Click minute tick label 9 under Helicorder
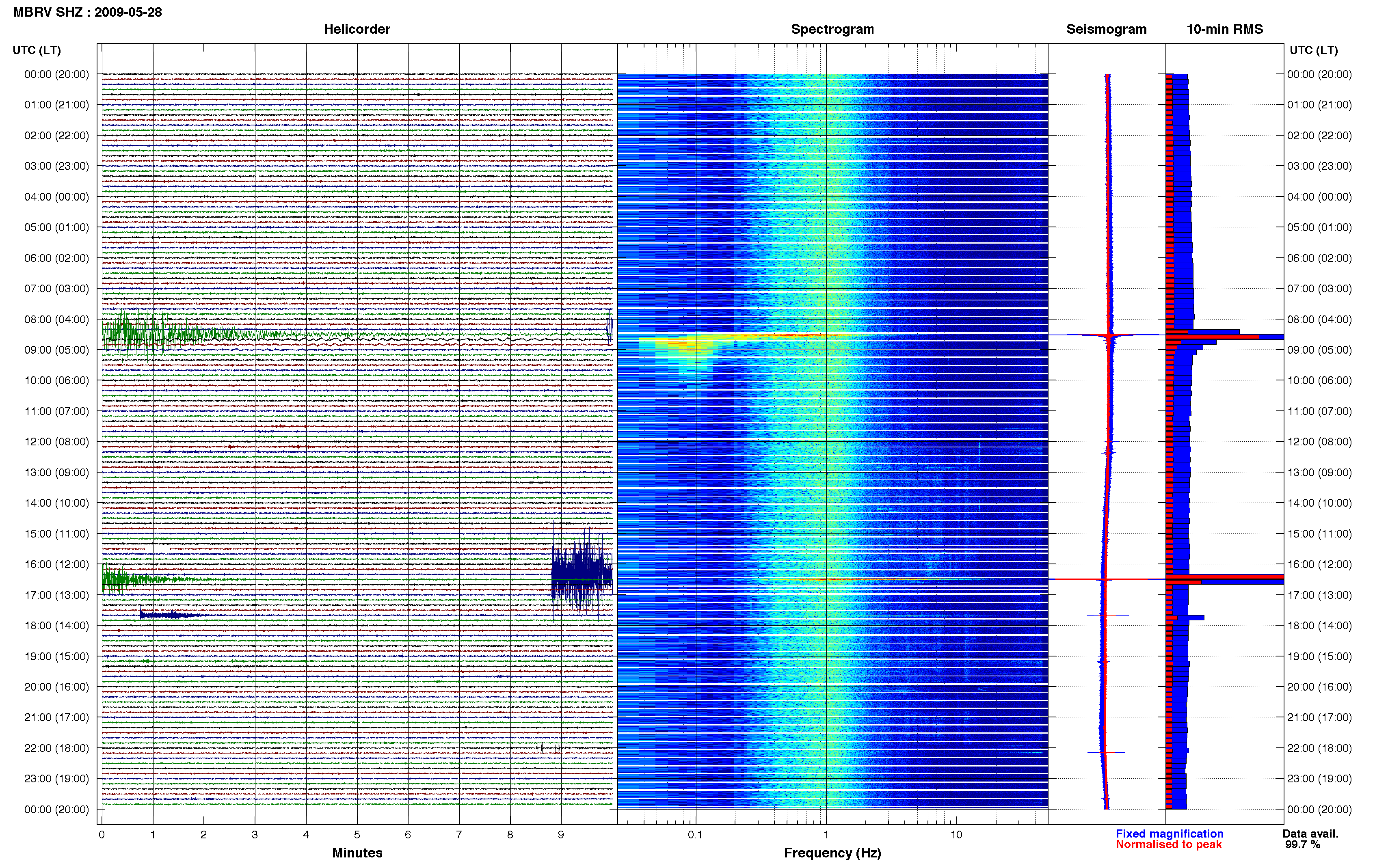The width and height of the screenshot is (1388, 868). click(561, 835)
